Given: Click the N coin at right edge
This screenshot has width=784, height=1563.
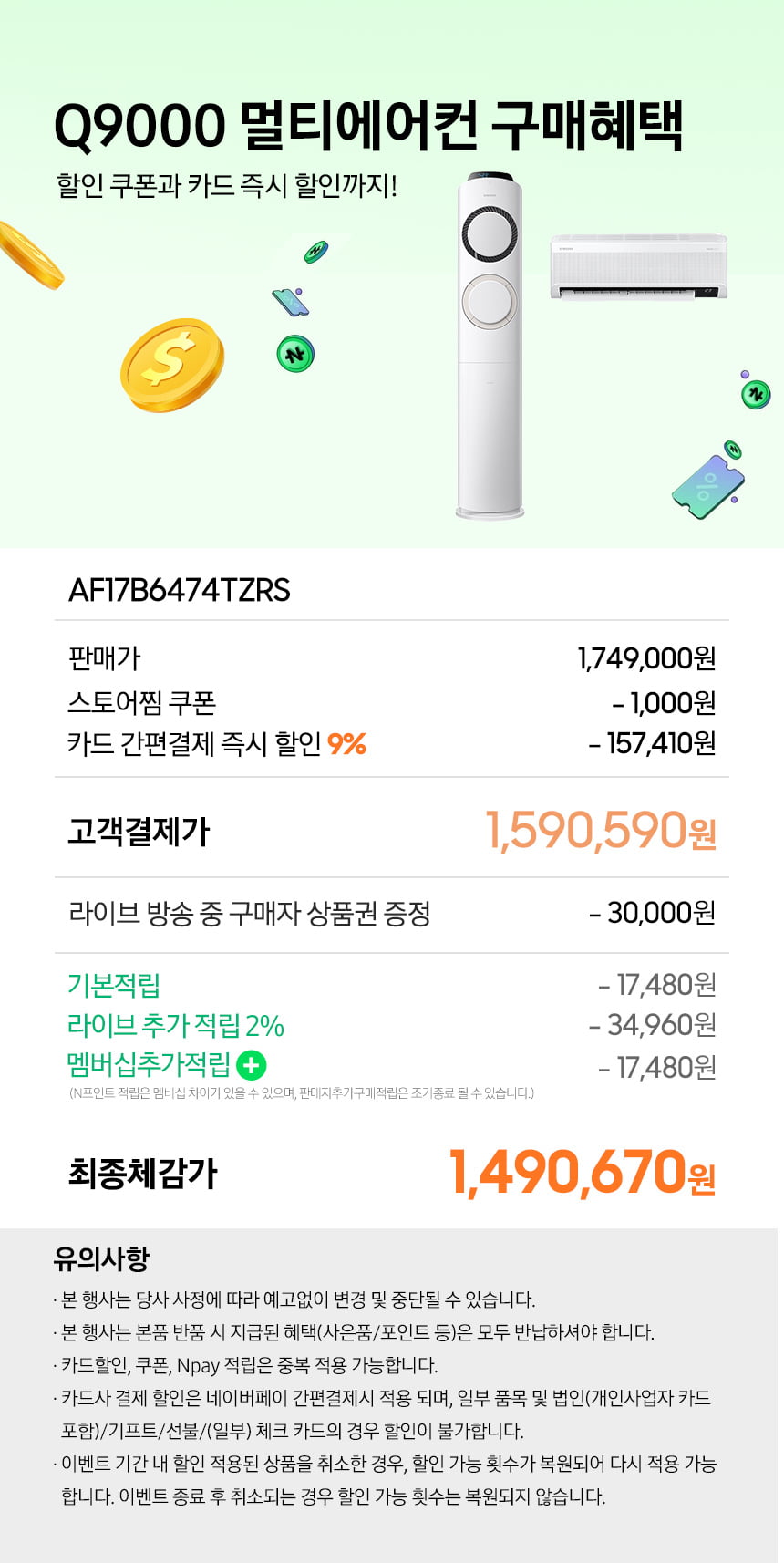Looking at the screenshot, I should click(755, 394).
